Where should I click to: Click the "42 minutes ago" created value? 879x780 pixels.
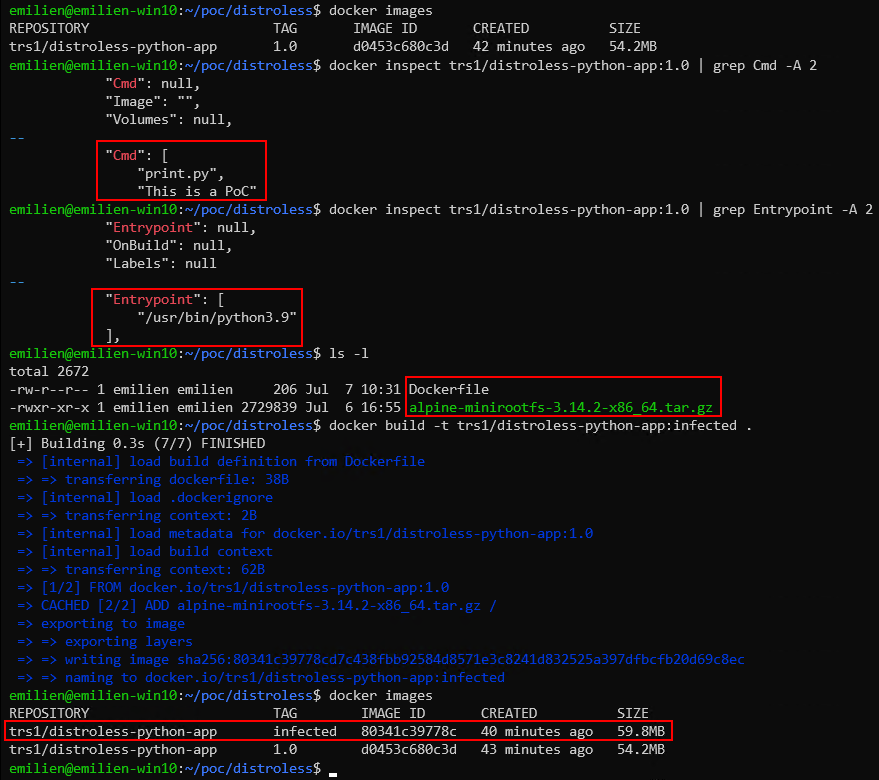[x=529, y=47]
